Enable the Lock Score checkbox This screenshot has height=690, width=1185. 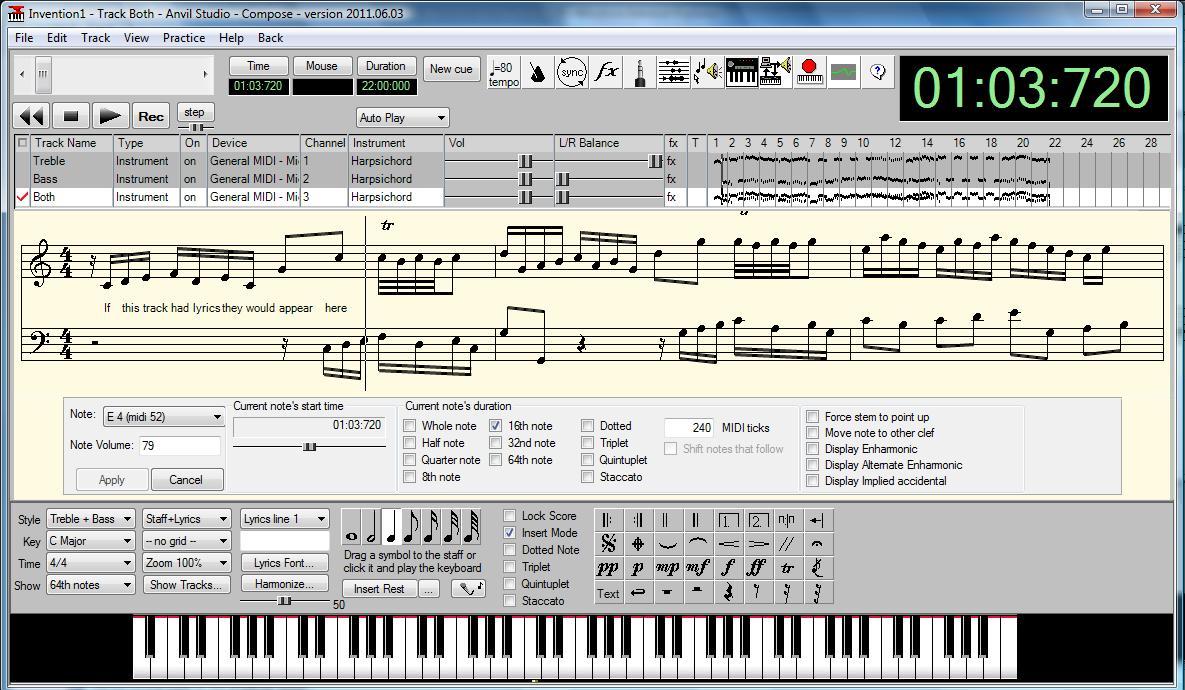coord(510,516)
